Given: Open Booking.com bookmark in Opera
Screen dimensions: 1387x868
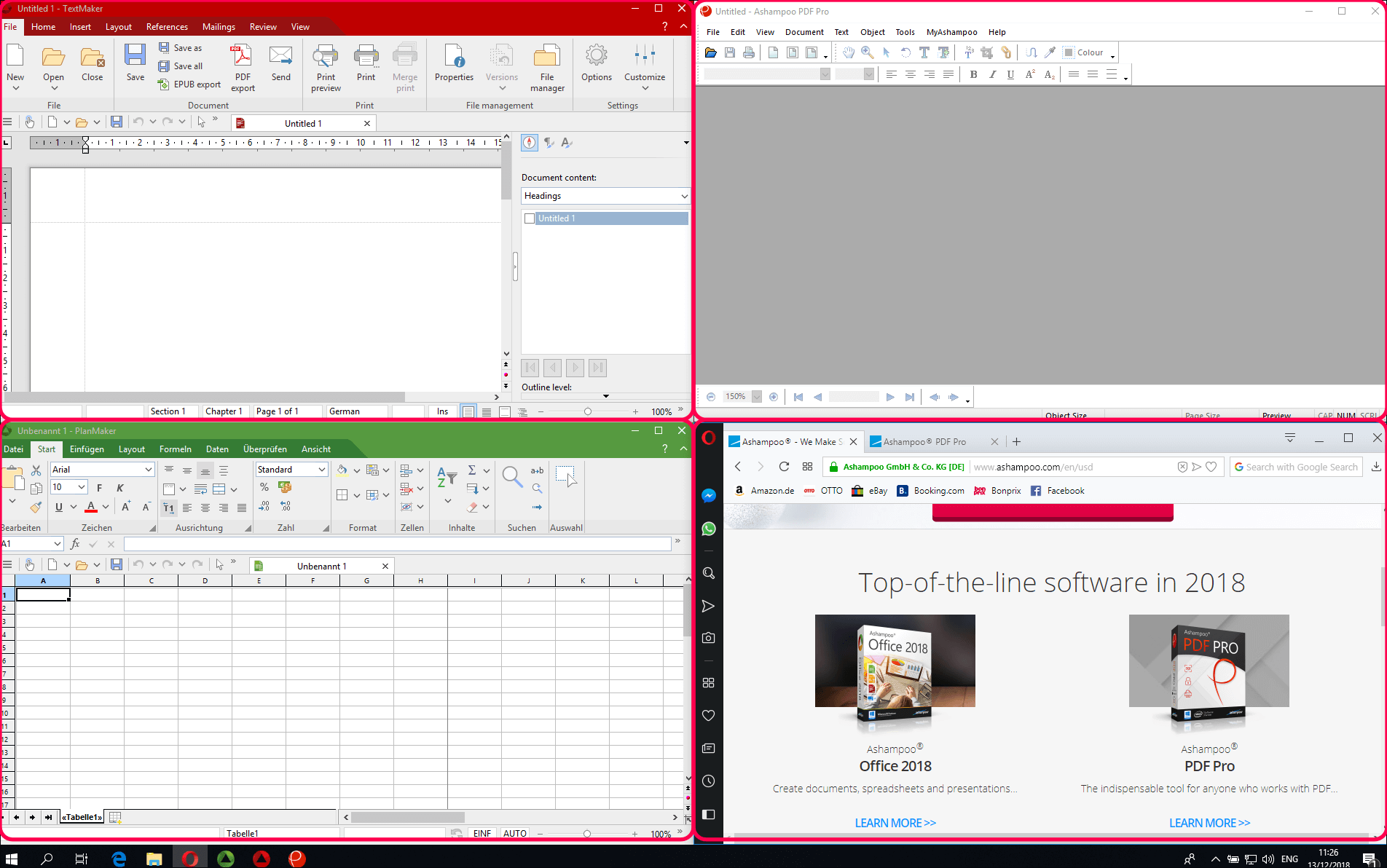Looking at the screenshot, I should [930, 491].
